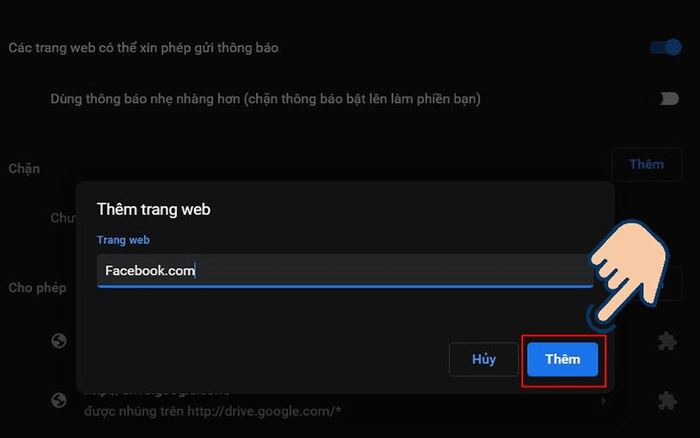Viewport: 700px width, 438px height.
Task: Click 'được nhúng trên http://drive.google.com/*' text
Action: point(212,411)
